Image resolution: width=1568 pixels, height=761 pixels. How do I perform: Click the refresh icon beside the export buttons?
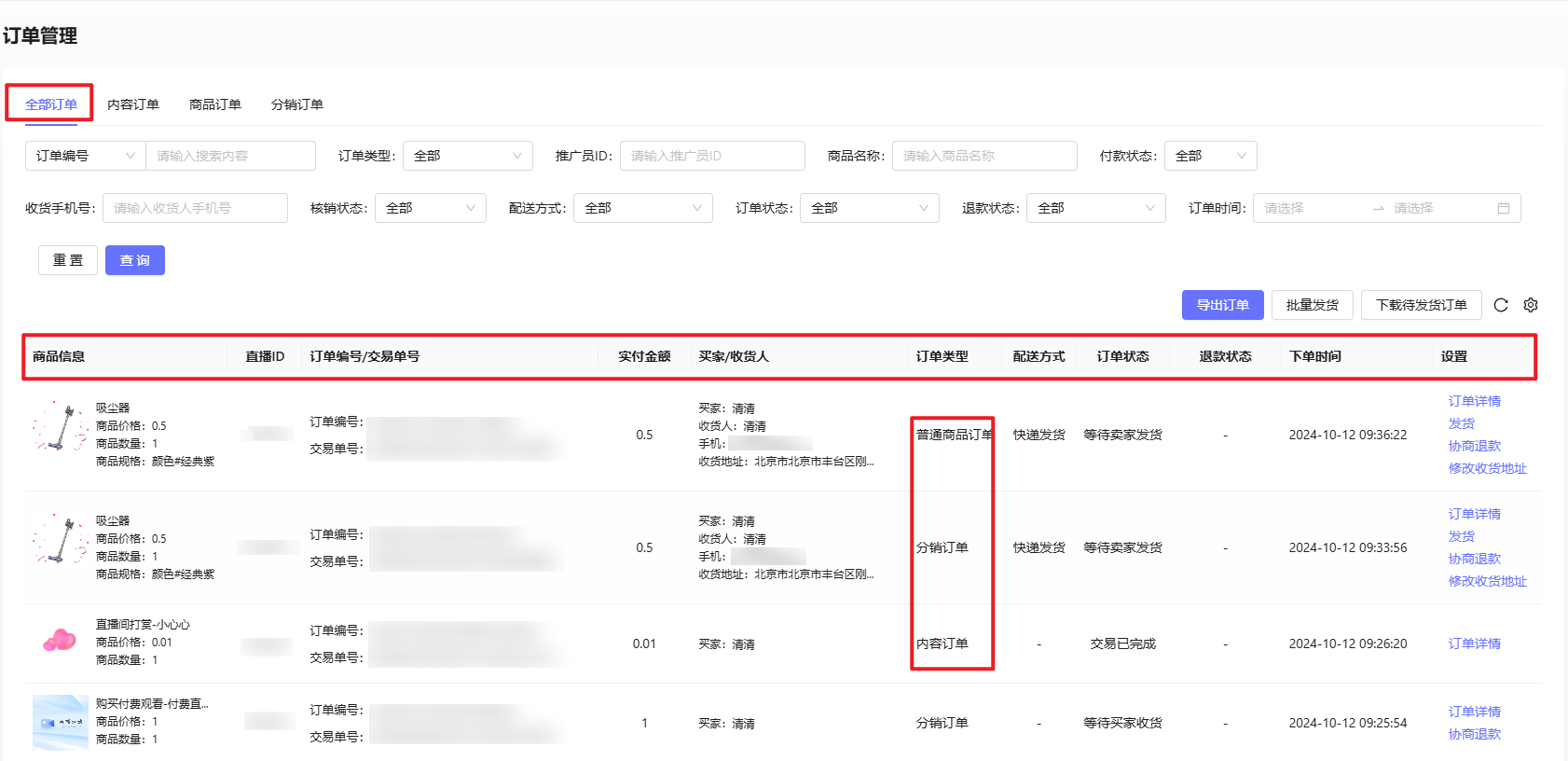[1501, 305]
